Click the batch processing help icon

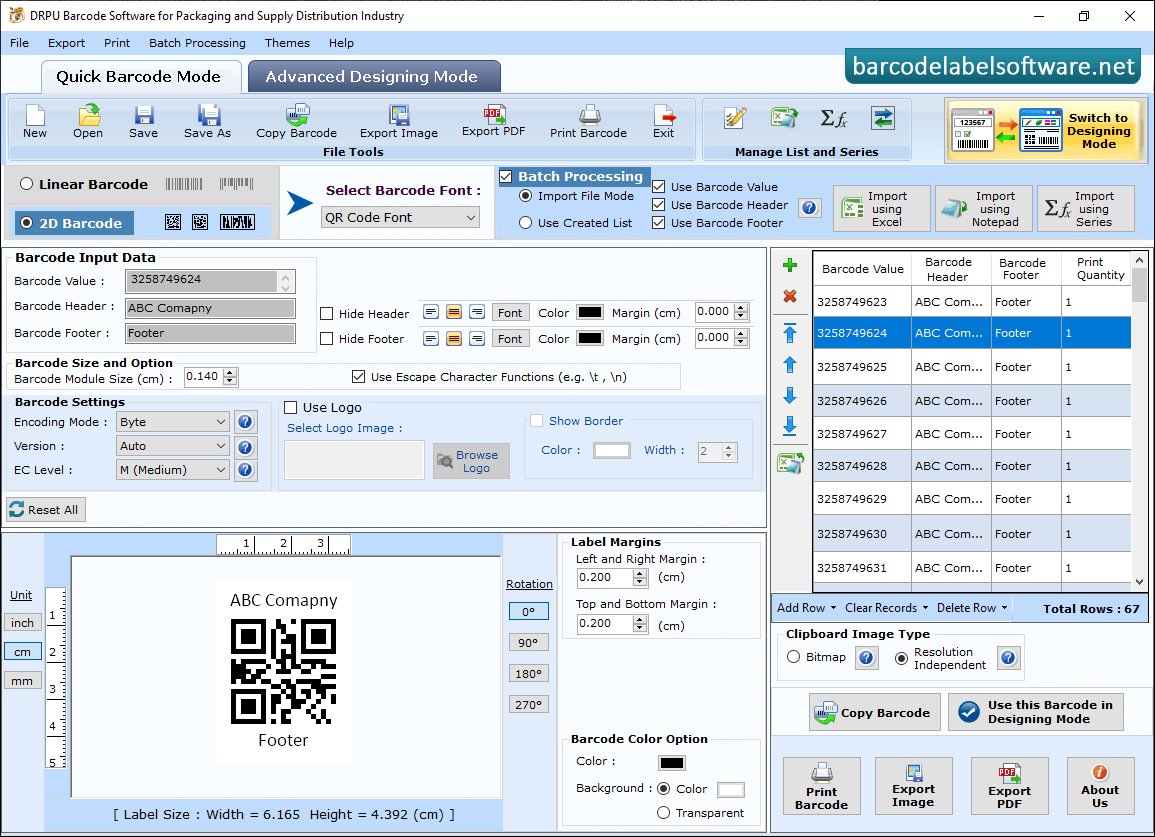click(x=810, y=208)
